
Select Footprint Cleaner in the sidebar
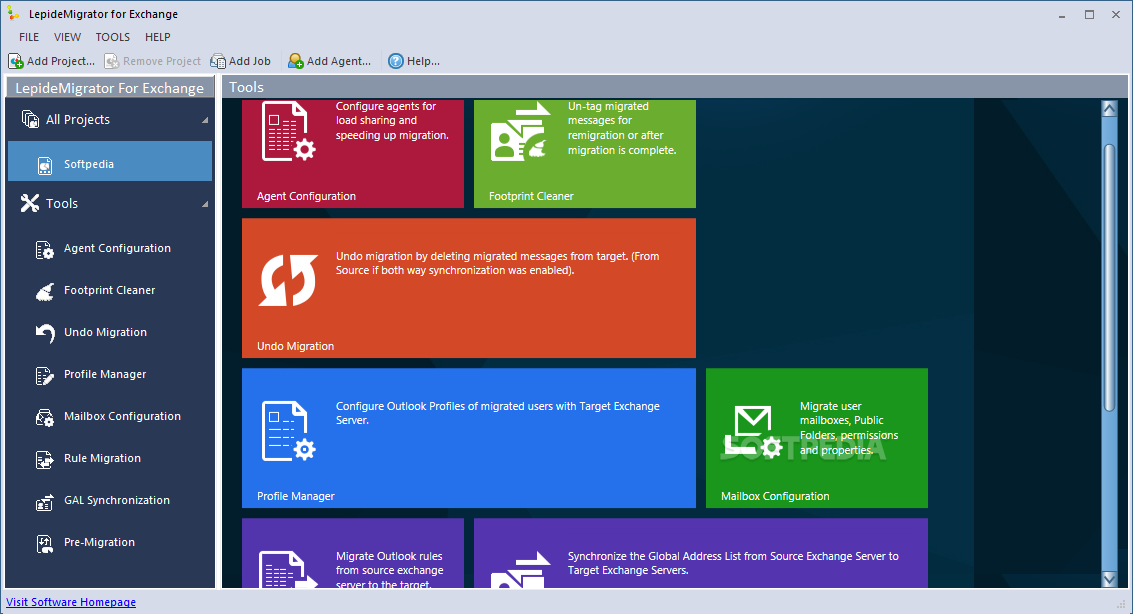110,290
